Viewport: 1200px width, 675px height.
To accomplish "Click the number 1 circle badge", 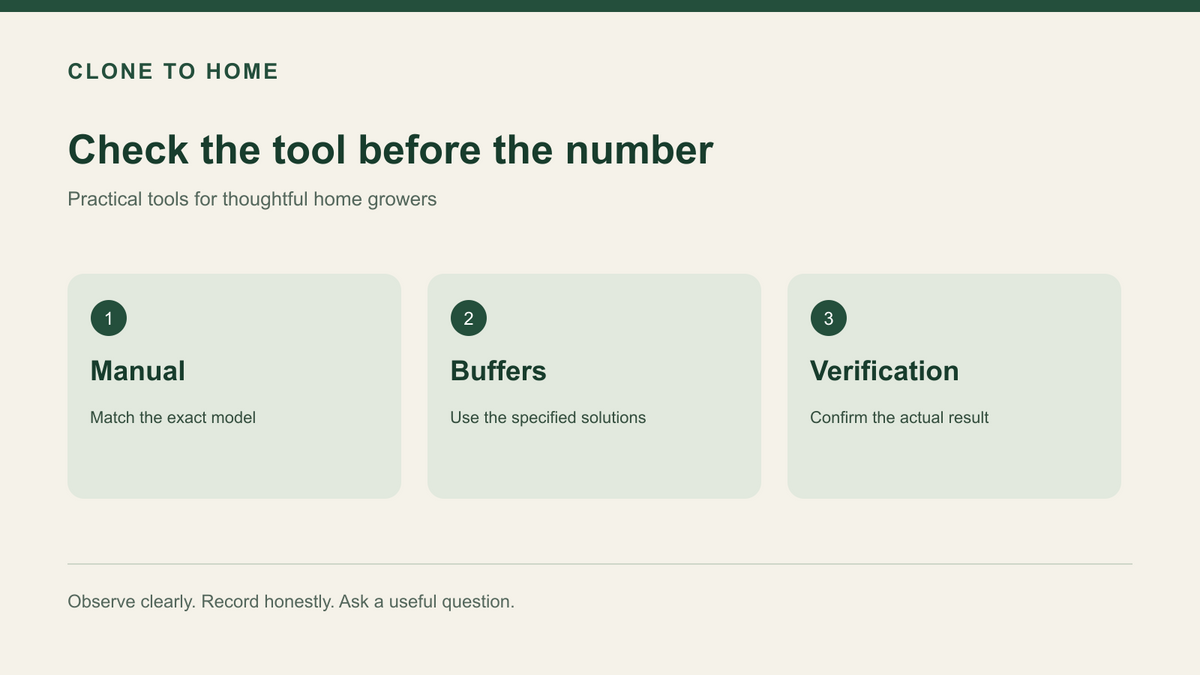I will click(x=108, y=319).
